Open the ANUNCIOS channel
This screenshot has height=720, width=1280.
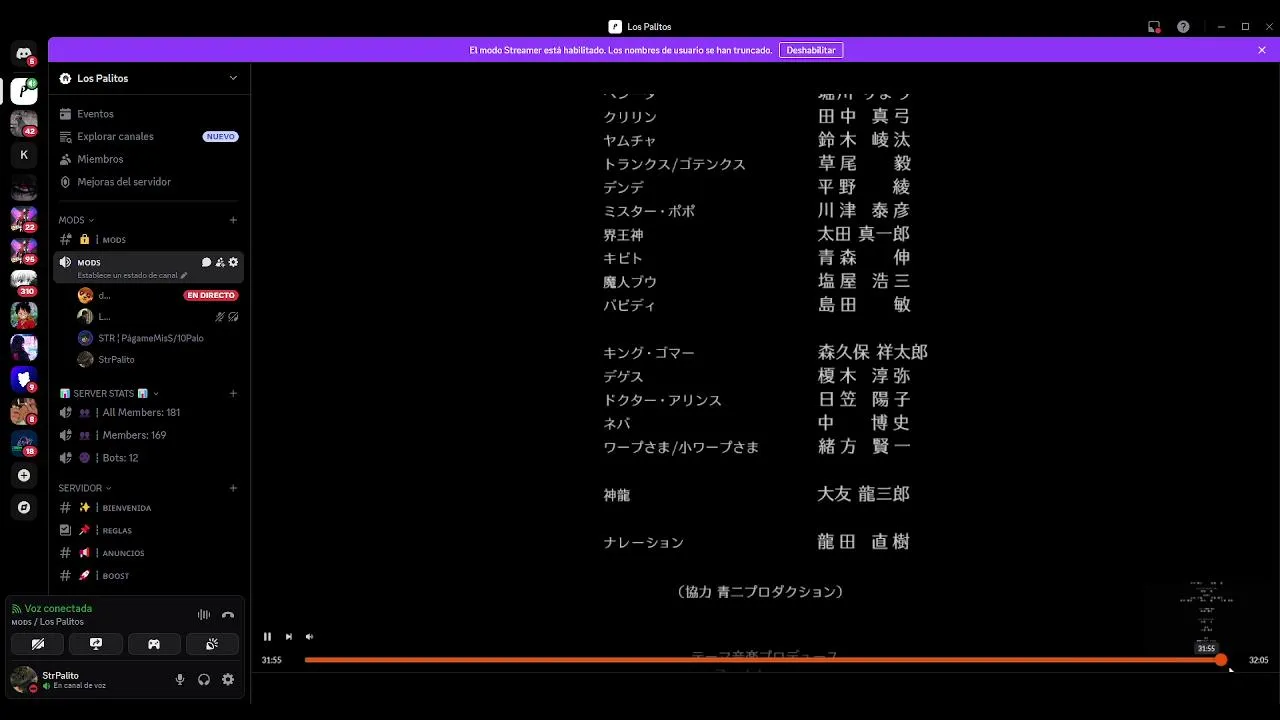click(148, 553)
